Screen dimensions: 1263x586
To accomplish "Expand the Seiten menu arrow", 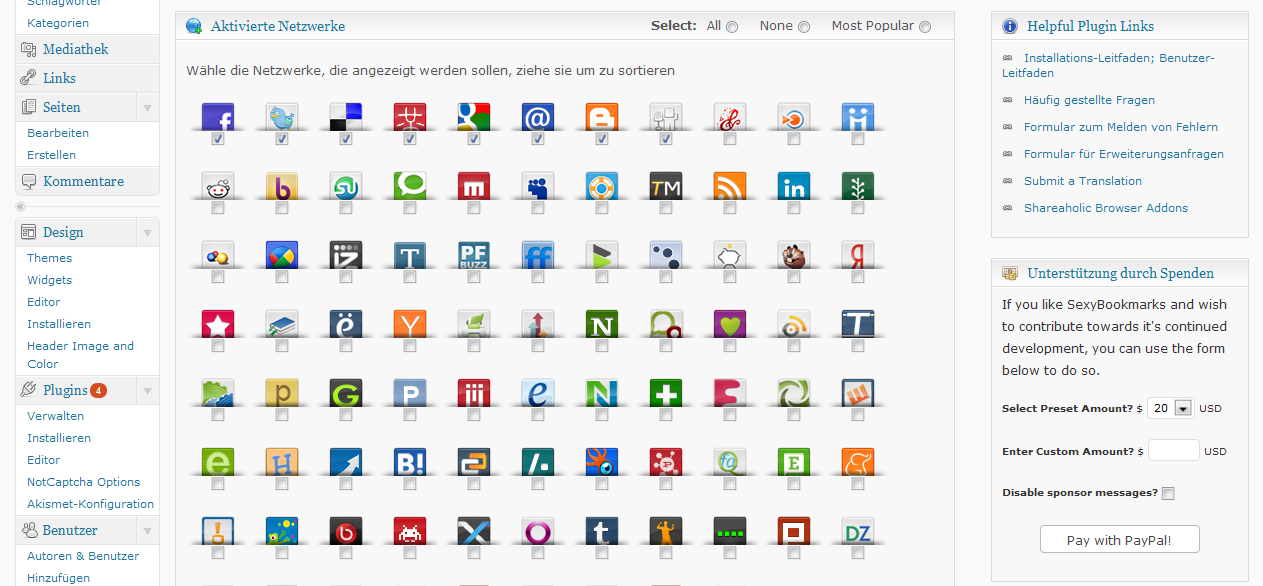I will 147,107.
